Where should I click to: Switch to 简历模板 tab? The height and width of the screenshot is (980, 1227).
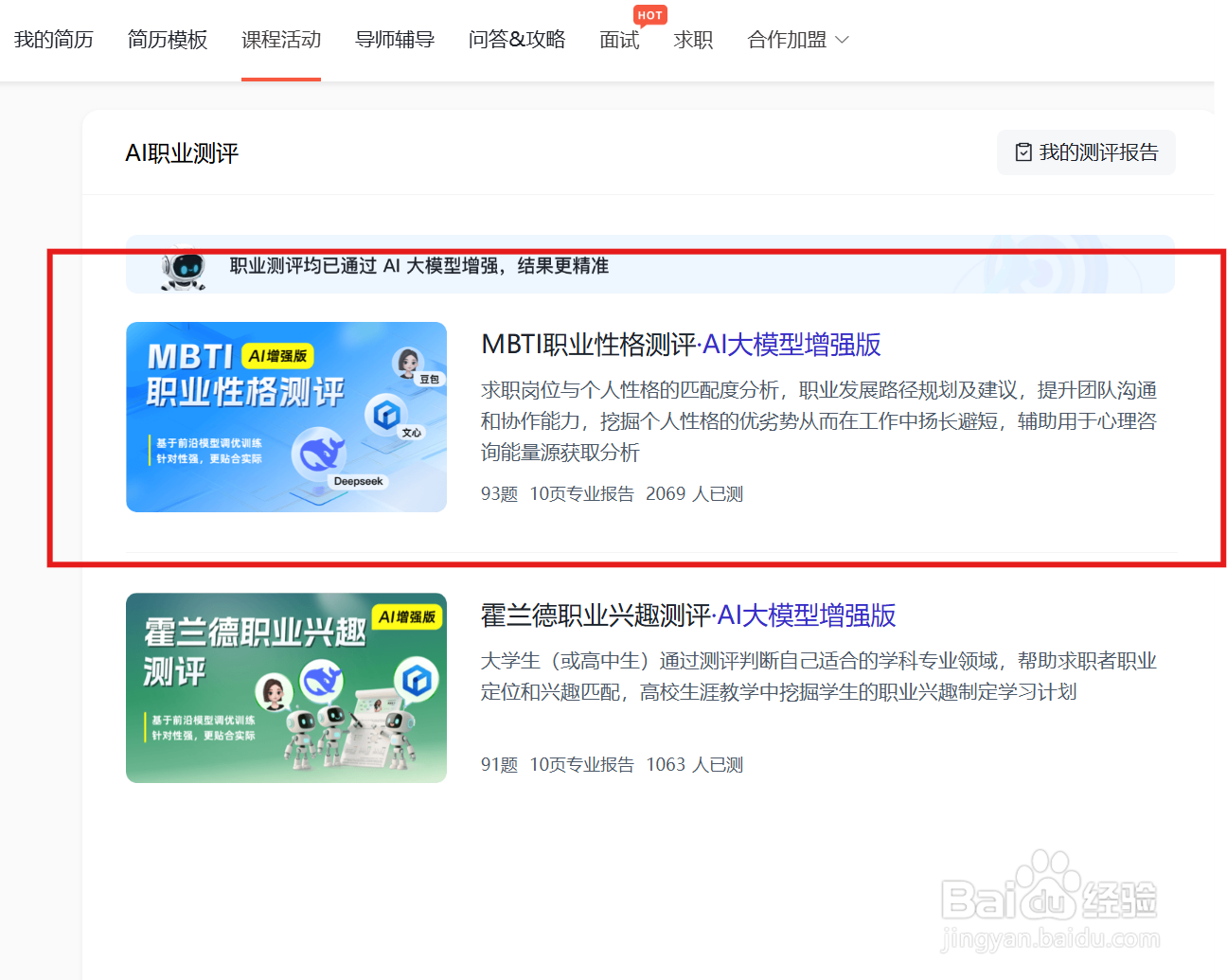(x=168, y=40)
